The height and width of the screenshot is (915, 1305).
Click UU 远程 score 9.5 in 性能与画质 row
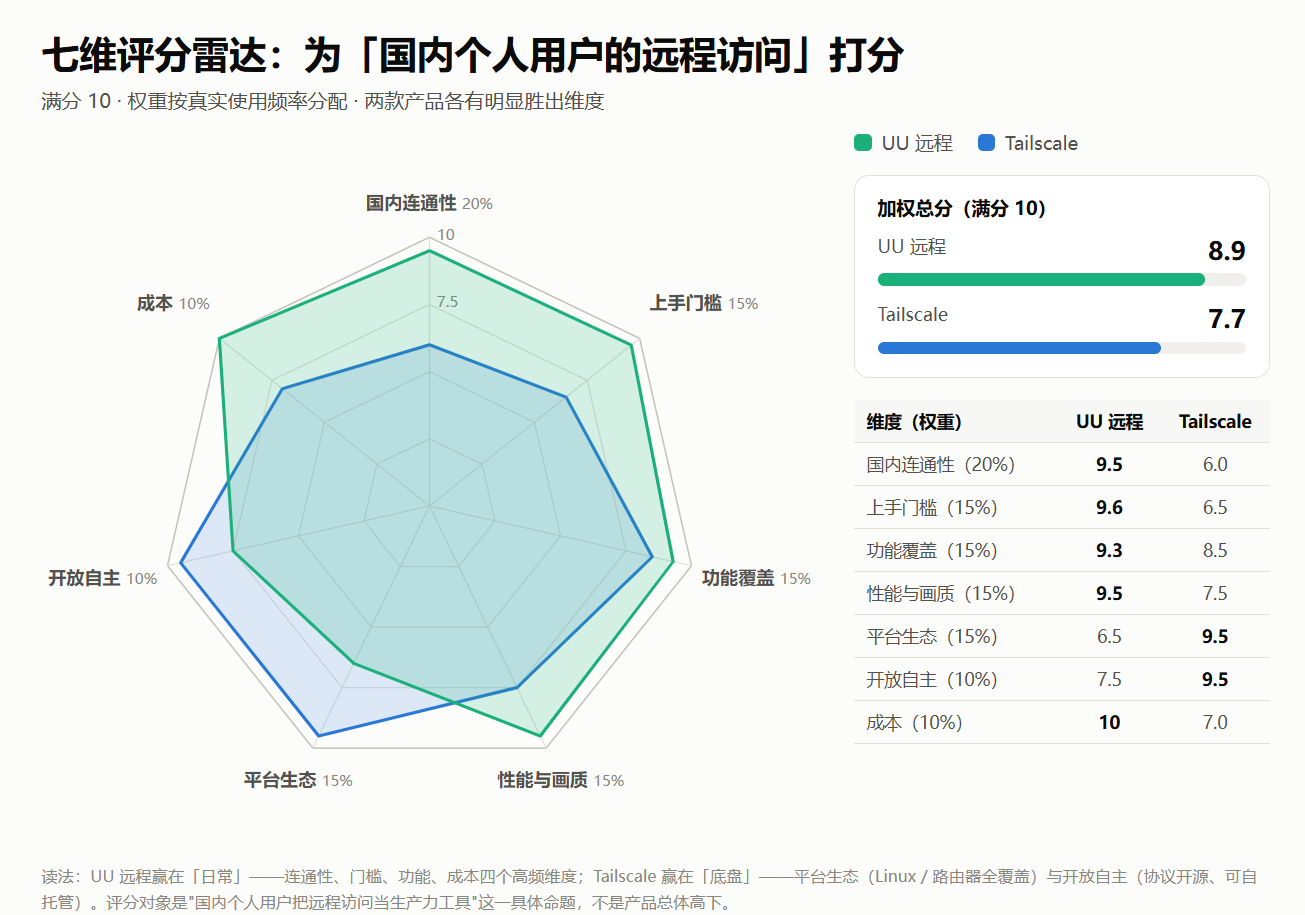1109,593
